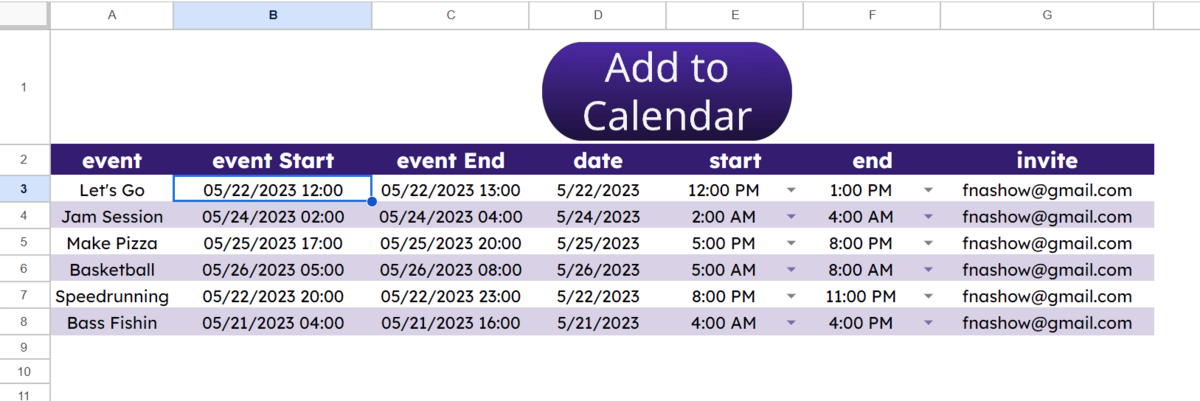The width and height of the screenshot is (1200, 401).
Task: Open end time dropdown for Bass Fishin
Action: point(928,323)
